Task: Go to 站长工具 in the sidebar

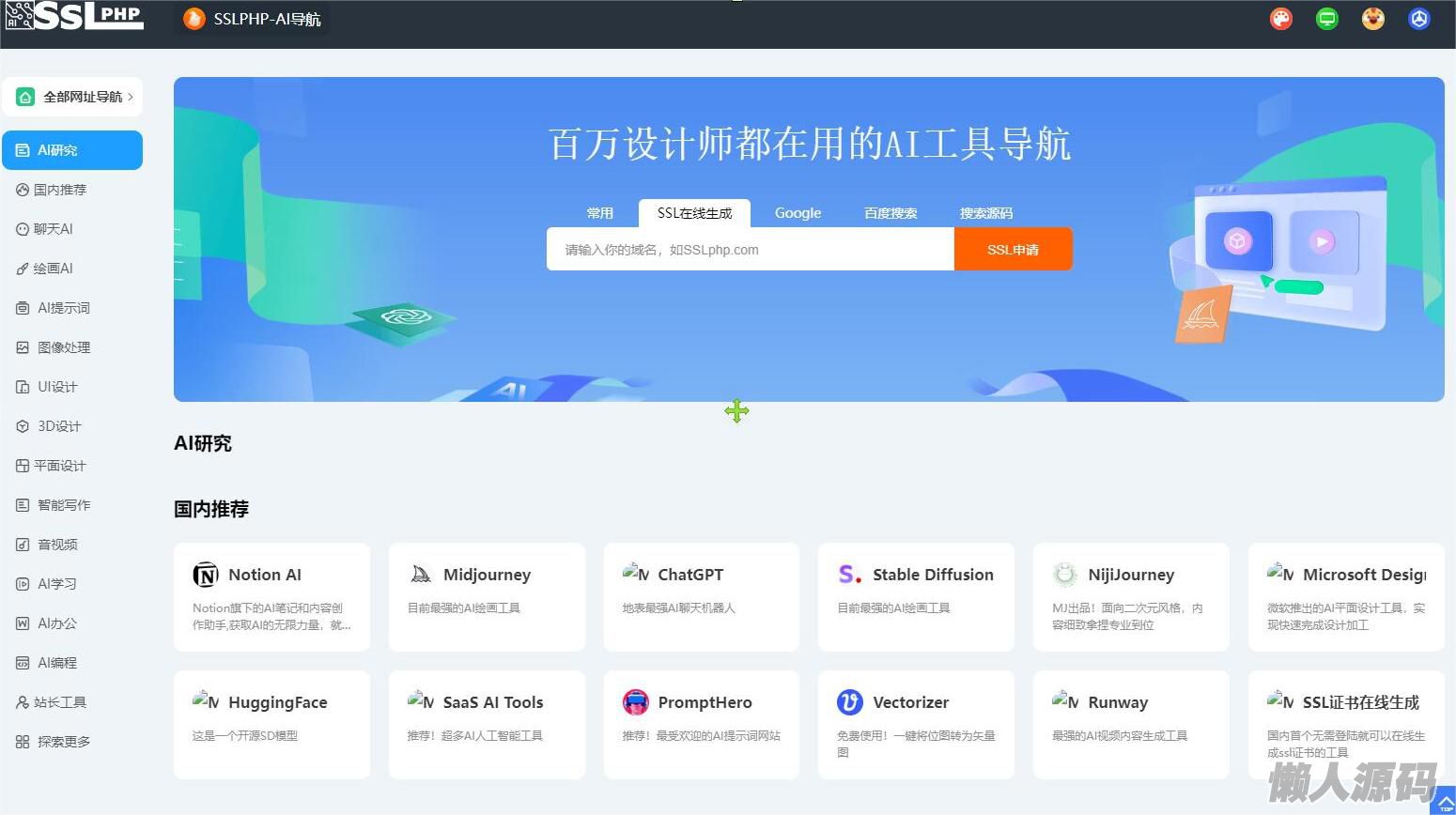Action: pos(72,702)
